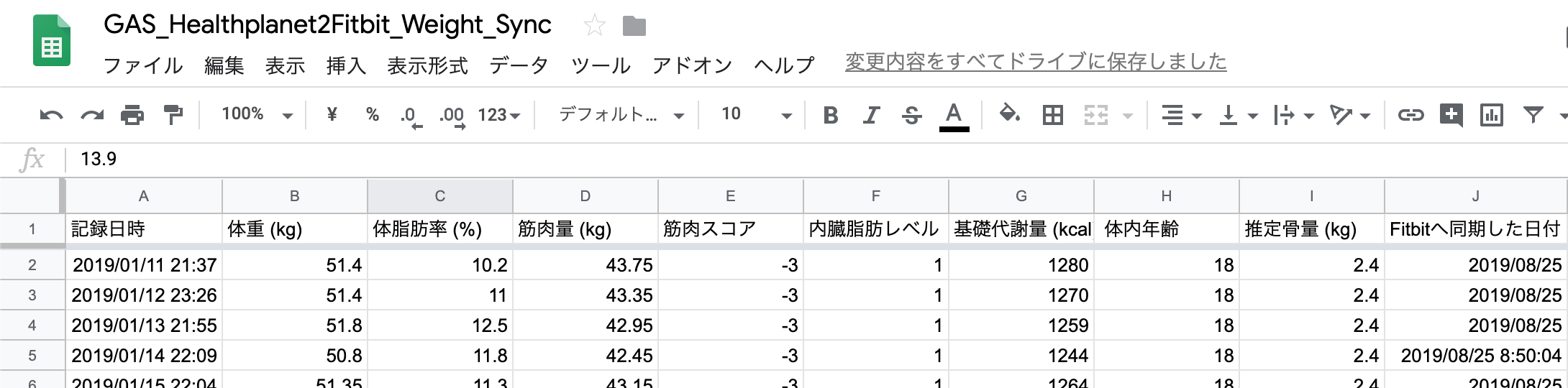This screenshot has width=1568, height=388.
Task: Click the Insert link chain icon
Action: point(1410,115)
